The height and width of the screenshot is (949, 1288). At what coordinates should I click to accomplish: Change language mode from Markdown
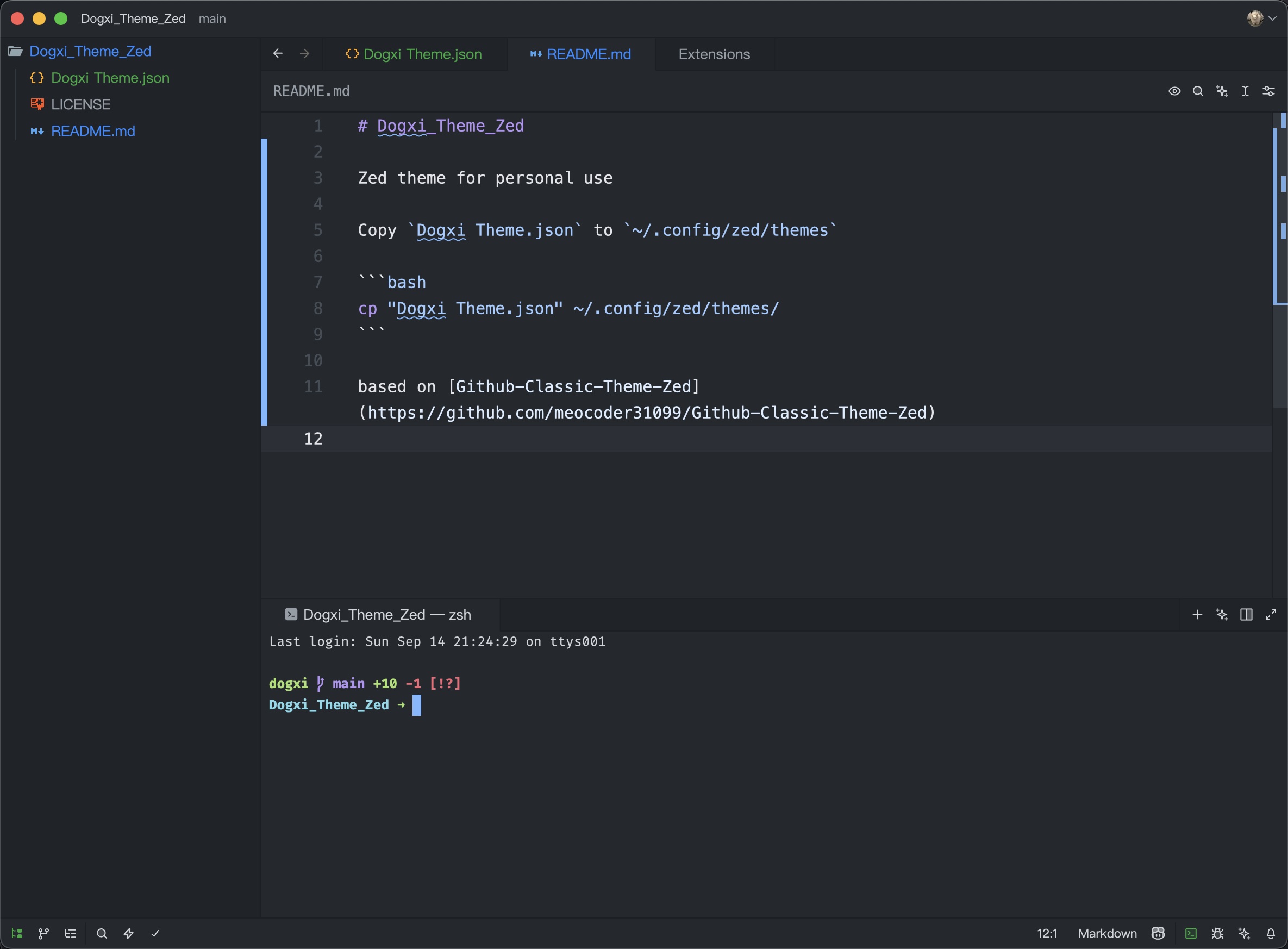[x=1107, y=933]
